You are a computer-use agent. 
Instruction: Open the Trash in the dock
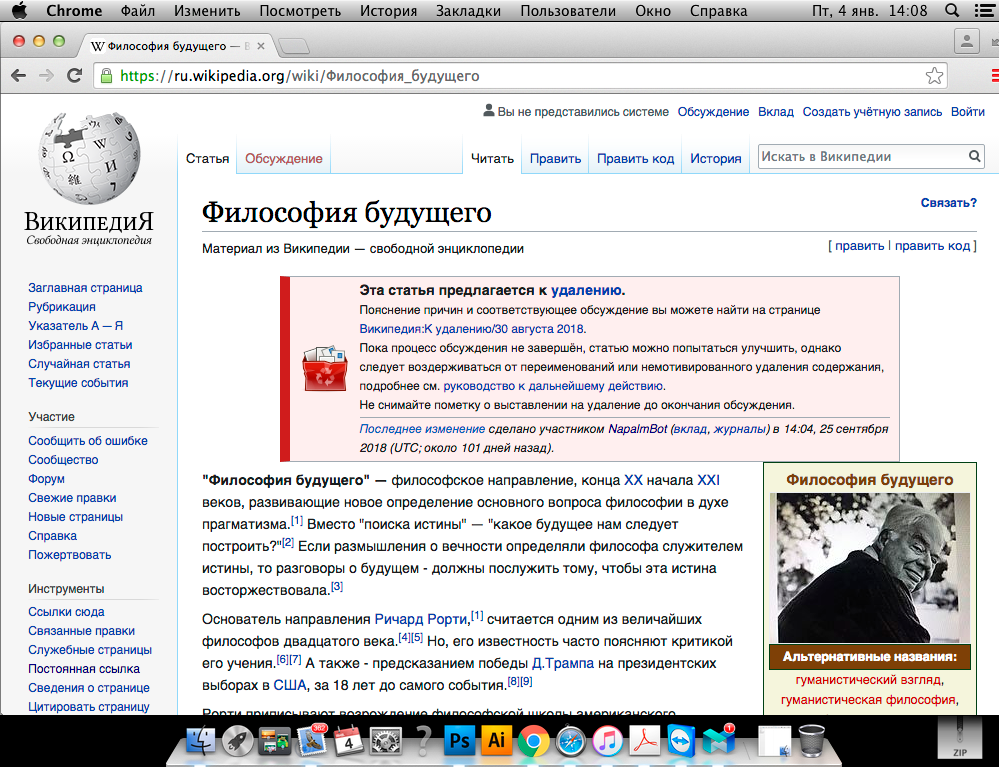[x=811, y=741]
